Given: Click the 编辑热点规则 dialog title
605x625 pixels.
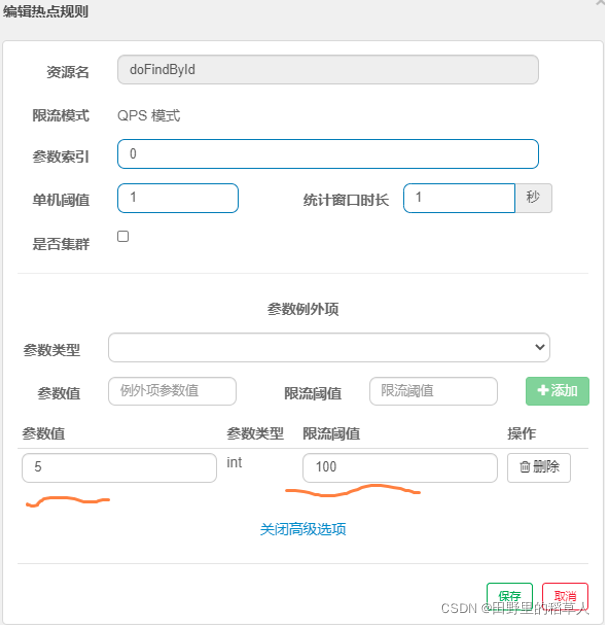Looking at the screenshot, I should click(x=45, y=11).
